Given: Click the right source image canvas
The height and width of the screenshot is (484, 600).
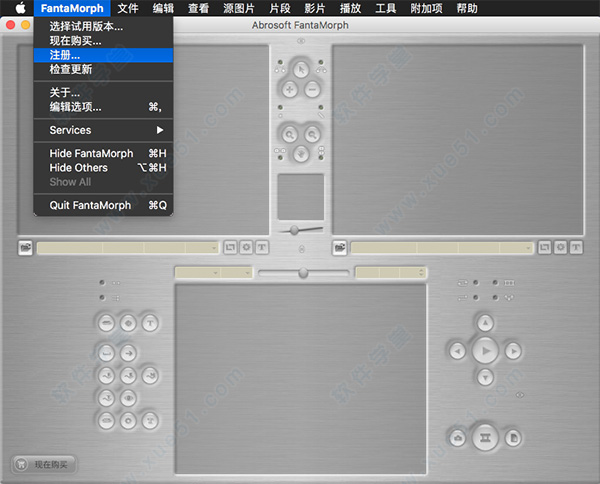Looking at the screenshot, I should click(x=458, y=140).
